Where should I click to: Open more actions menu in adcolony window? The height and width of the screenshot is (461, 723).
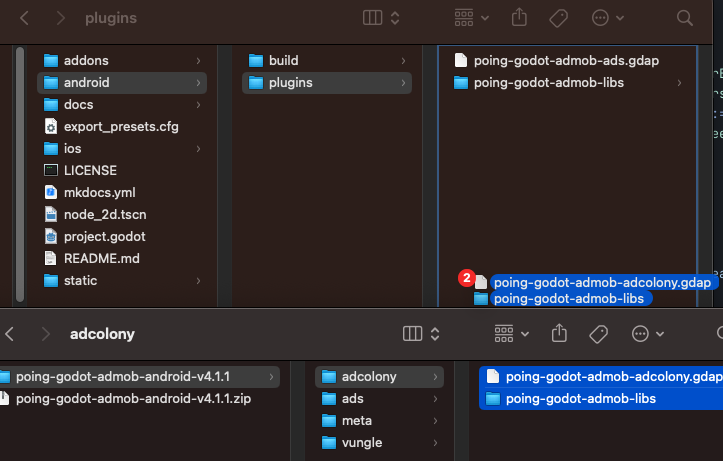pos(647,334)
